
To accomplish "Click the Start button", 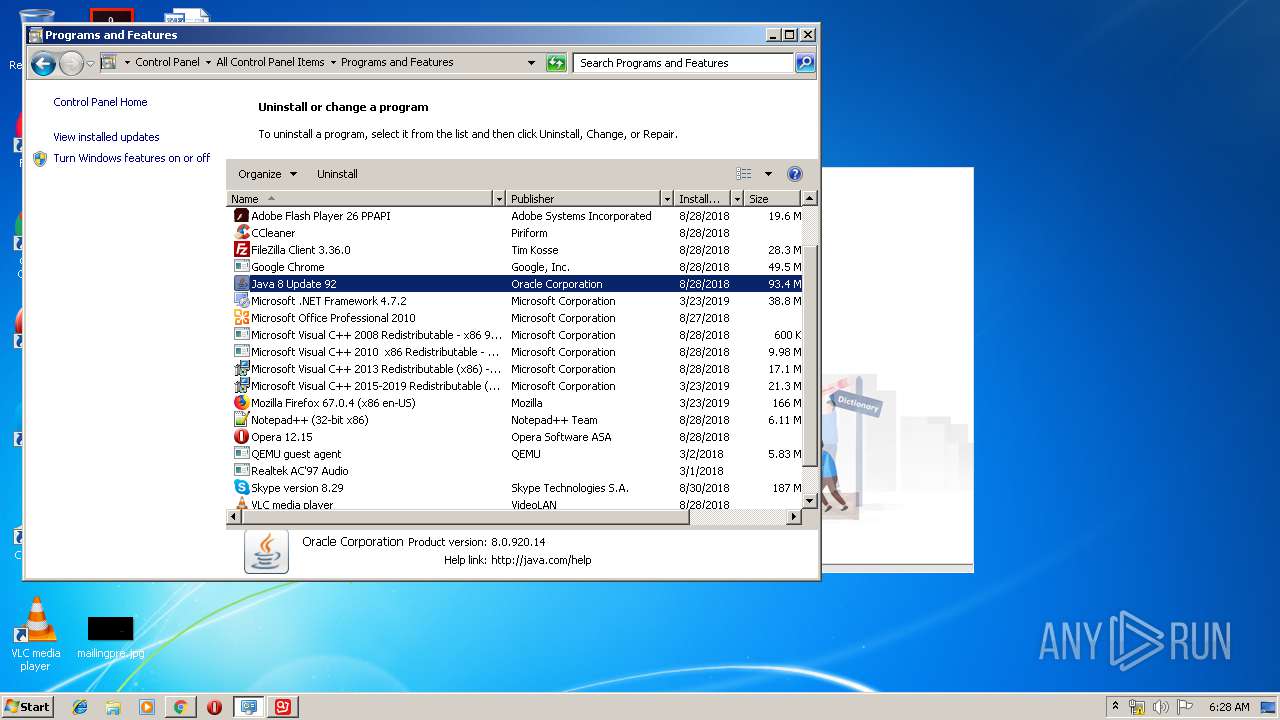I will 27,707.
